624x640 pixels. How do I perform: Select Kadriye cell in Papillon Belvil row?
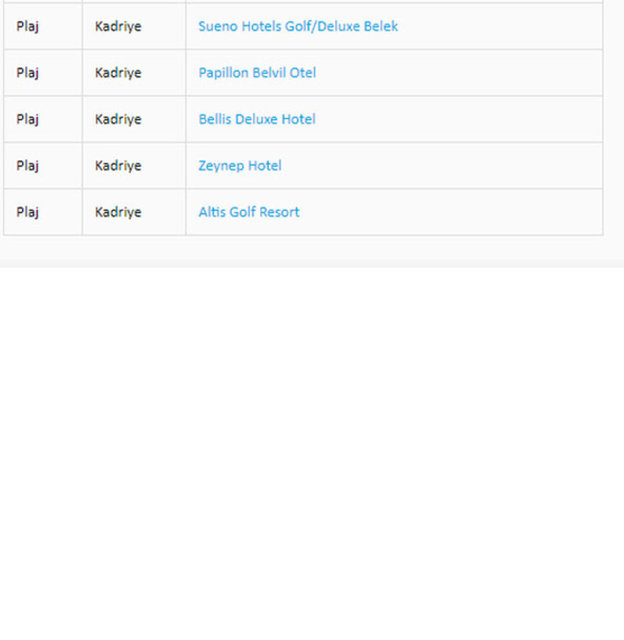click(x=118, y=73)
